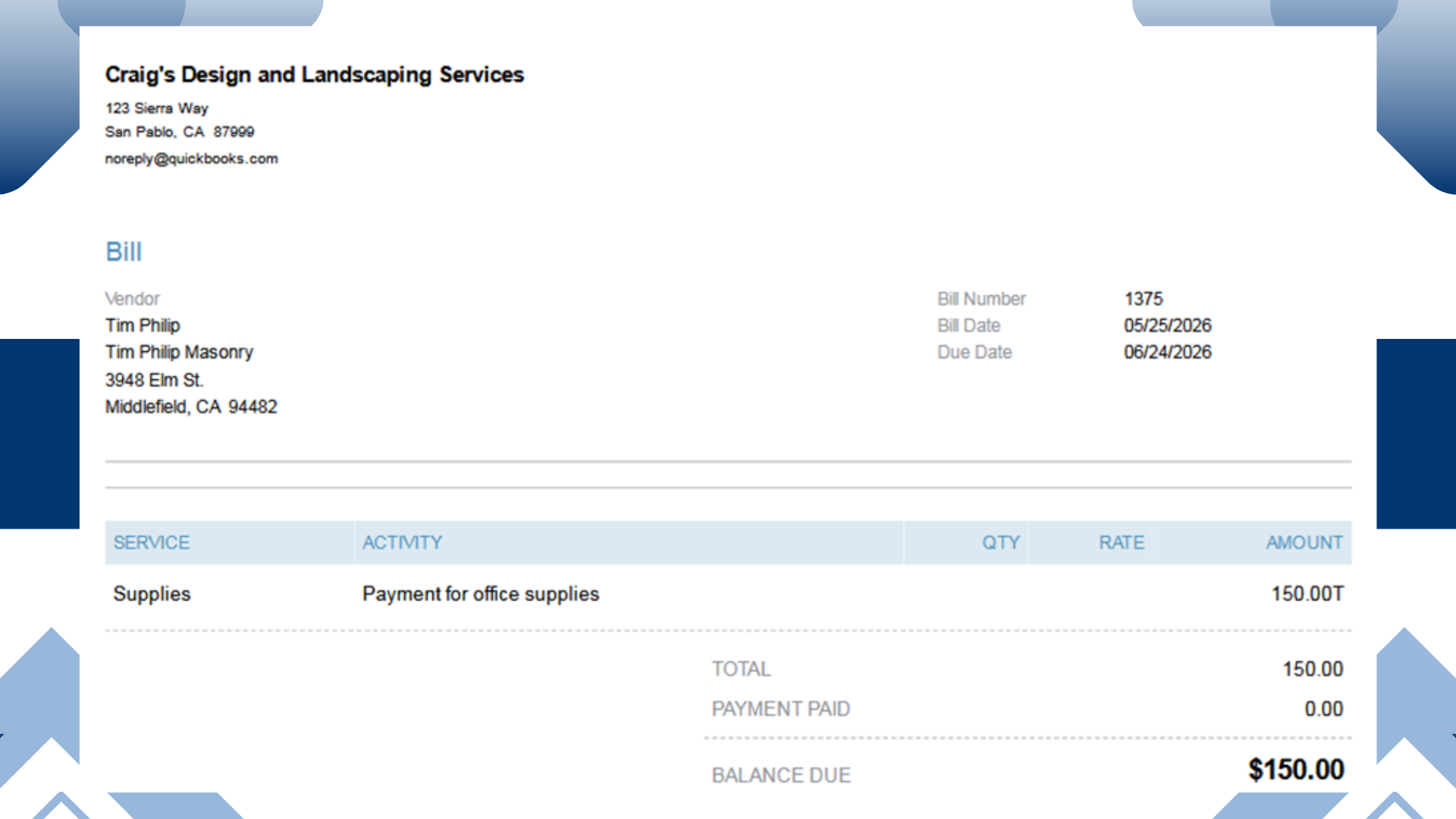Screen dimensions: 1456x819
Task: Click the RATE column header
Action: click(1122, 542)
